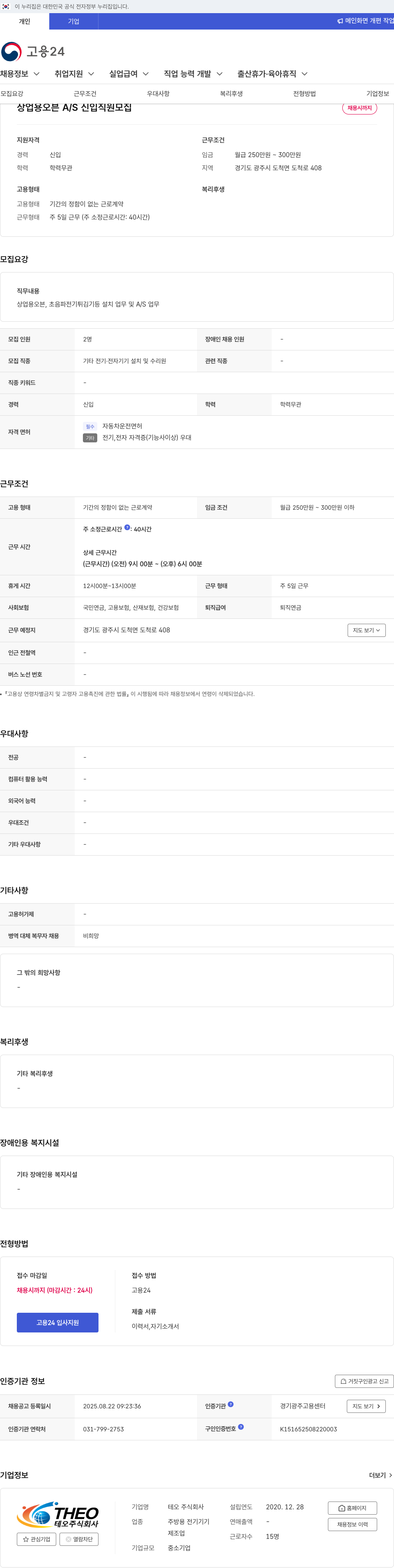Jump to the 근무조건 section tab
This screenshot has height=1568, width=394.
click(85, 94)
